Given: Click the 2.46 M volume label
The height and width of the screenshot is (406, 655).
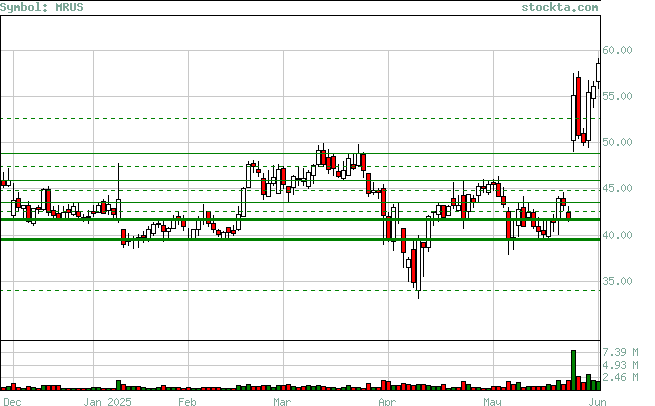Looking at the screenshot, I should (620, 377).
